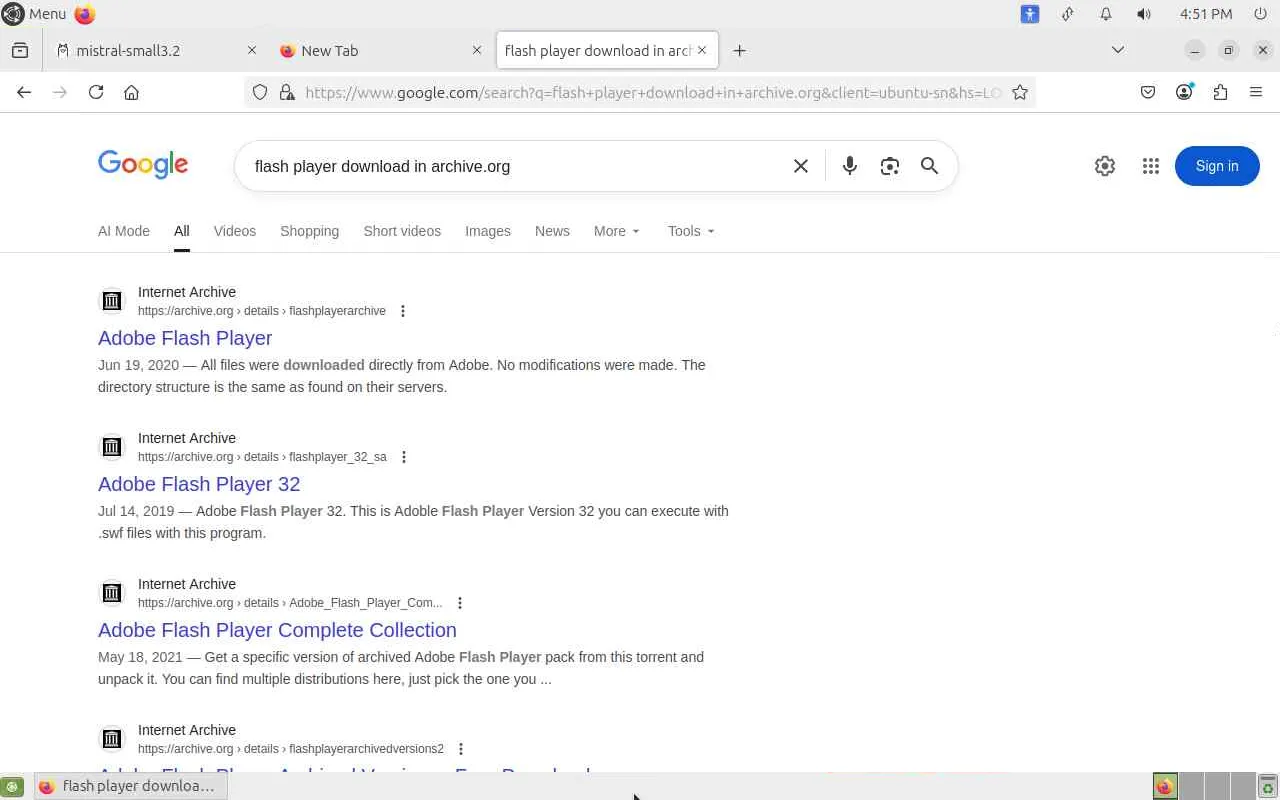Show Images search results

pyautogui.click(x=488, y=231)
